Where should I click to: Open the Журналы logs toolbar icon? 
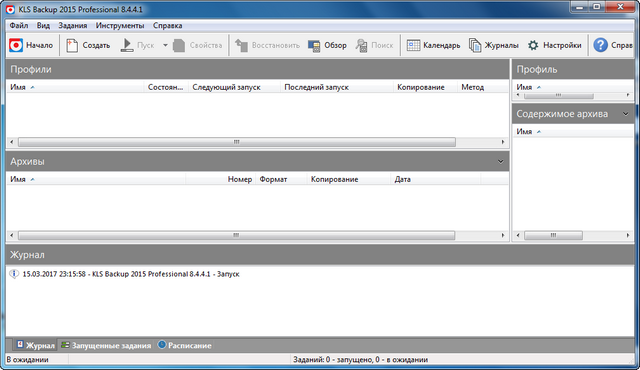(475, 45)
